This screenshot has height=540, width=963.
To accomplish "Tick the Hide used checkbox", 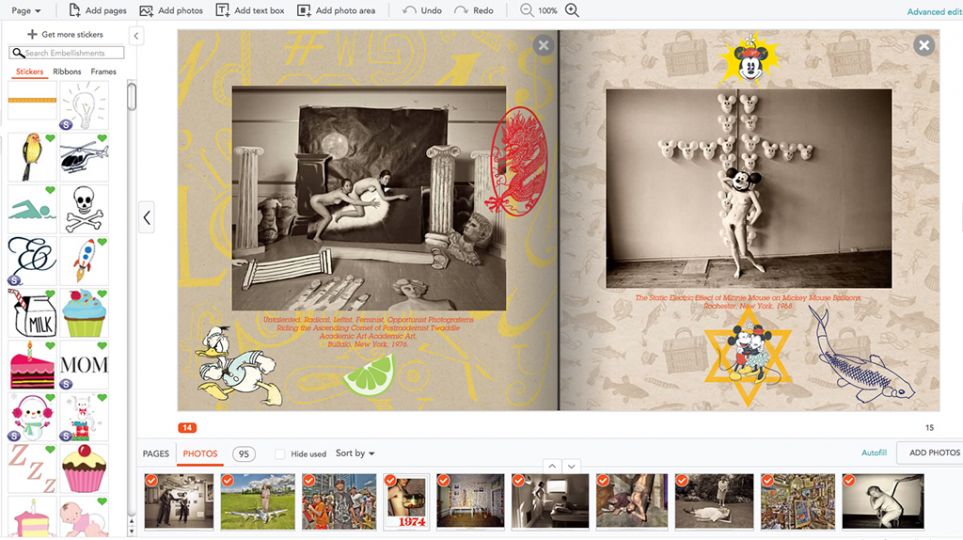I will 280,454.
